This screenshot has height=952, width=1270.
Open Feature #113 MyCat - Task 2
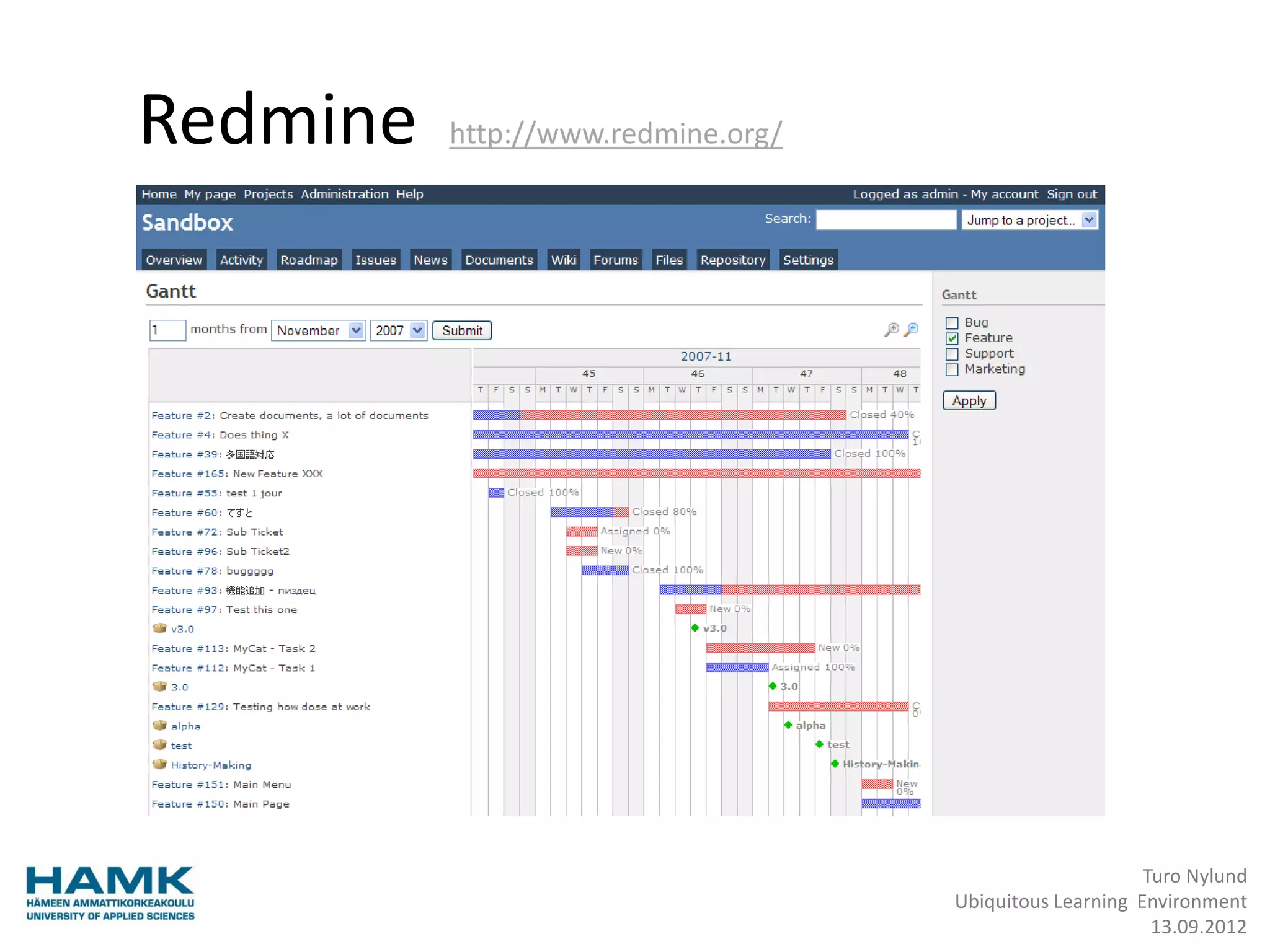pos(233,648)
